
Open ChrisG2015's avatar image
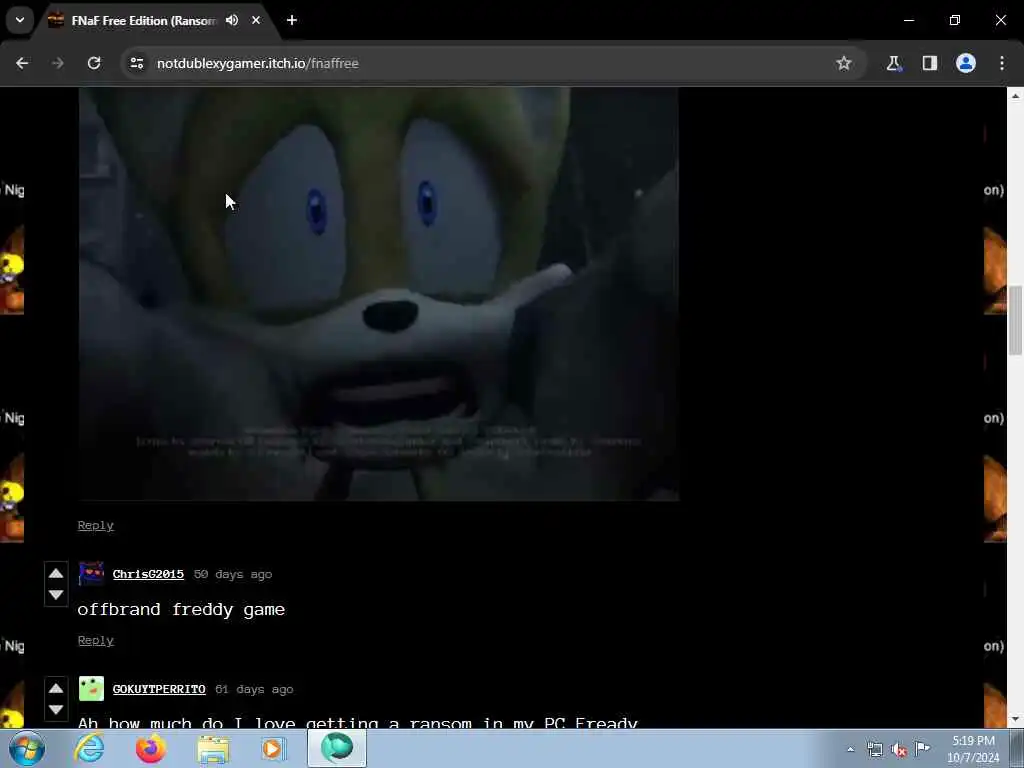coord(91,574)
